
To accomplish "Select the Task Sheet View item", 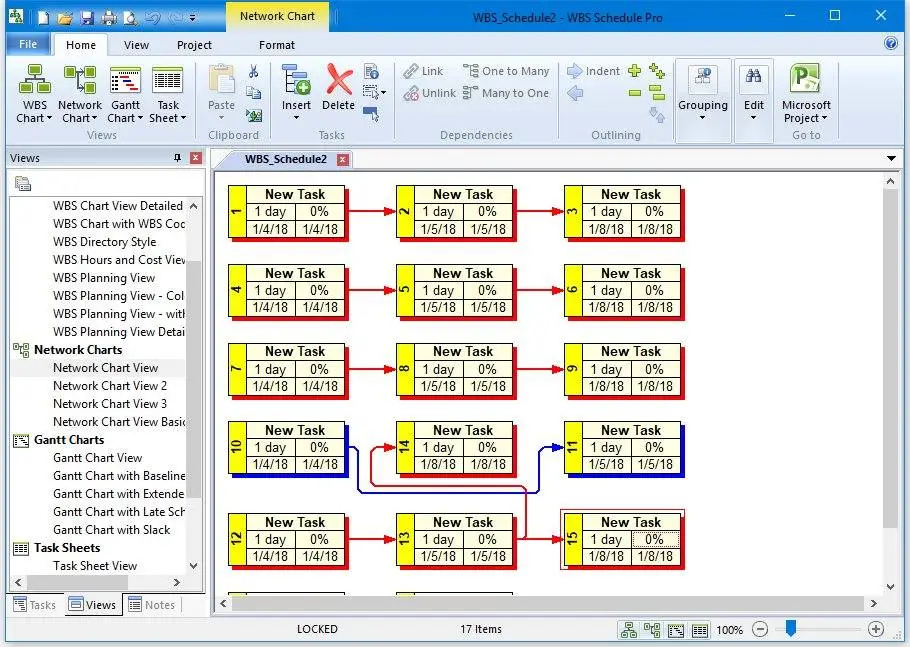I will tap(95, 565).
